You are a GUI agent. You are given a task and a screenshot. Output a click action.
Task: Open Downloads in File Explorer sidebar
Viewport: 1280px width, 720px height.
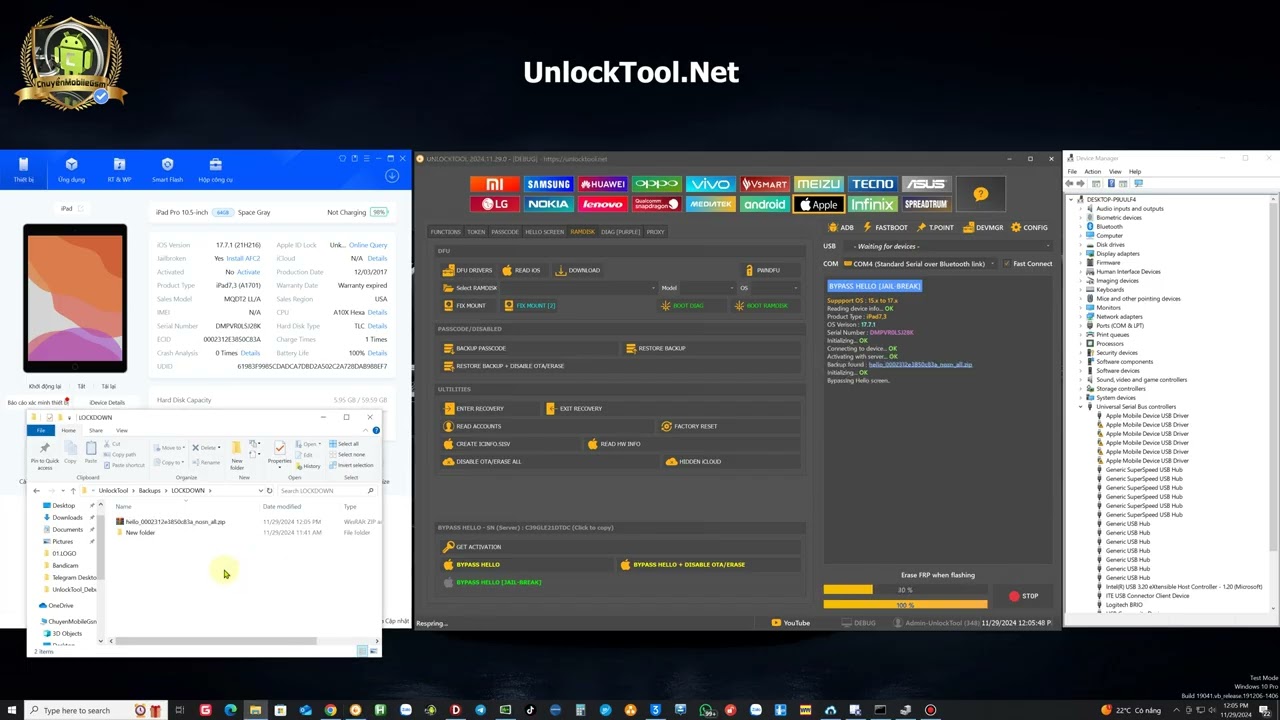click(67, 518)
